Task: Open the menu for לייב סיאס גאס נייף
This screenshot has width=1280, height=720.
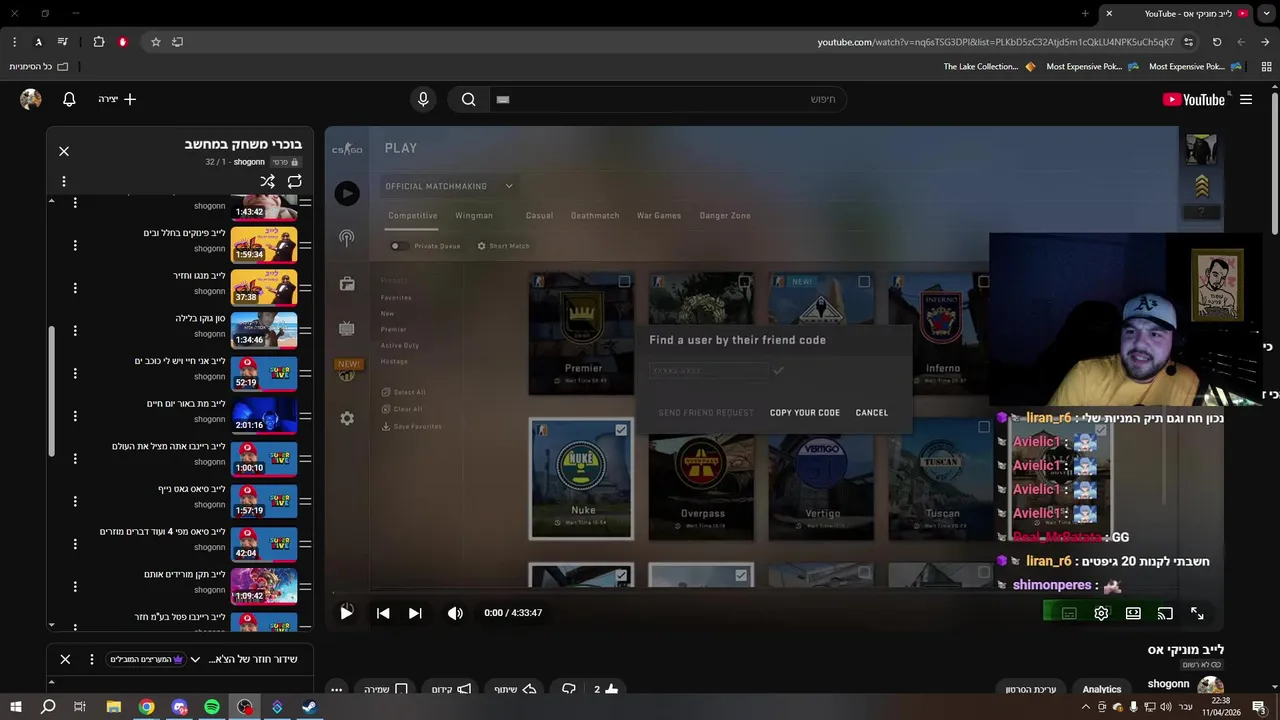Action: pos(75,501)
